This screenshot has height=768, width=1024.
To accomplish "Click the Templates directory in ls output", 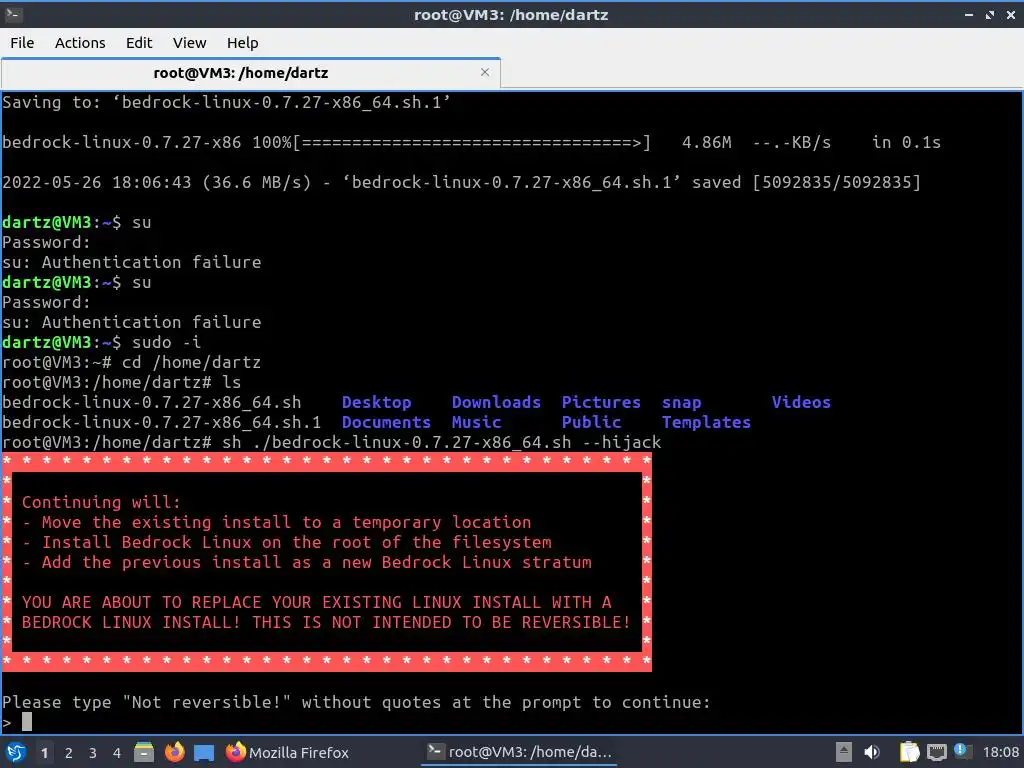I will pos(706,423).
